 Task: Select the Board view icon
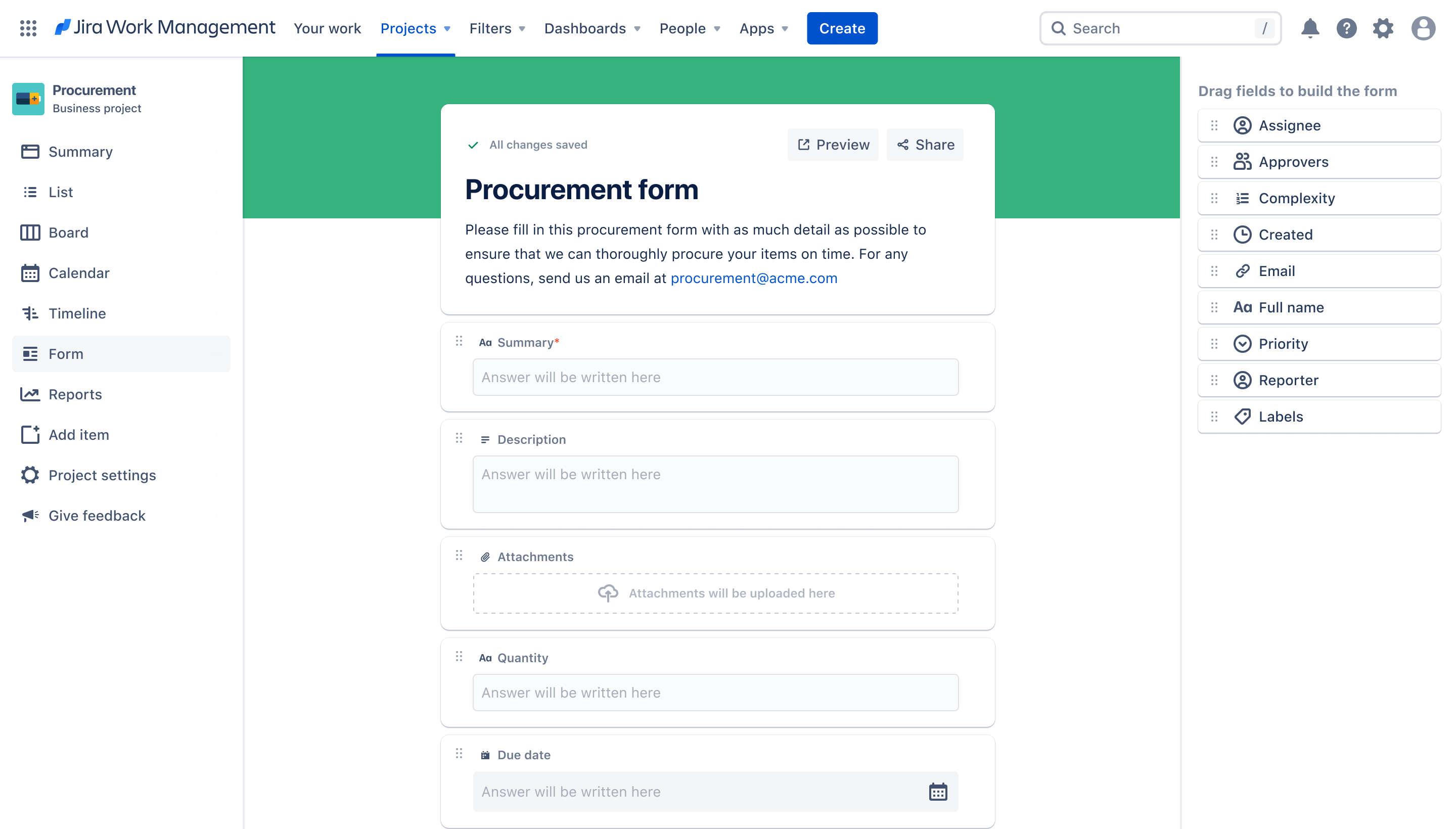pyautogui.click(x=29, y=232)
